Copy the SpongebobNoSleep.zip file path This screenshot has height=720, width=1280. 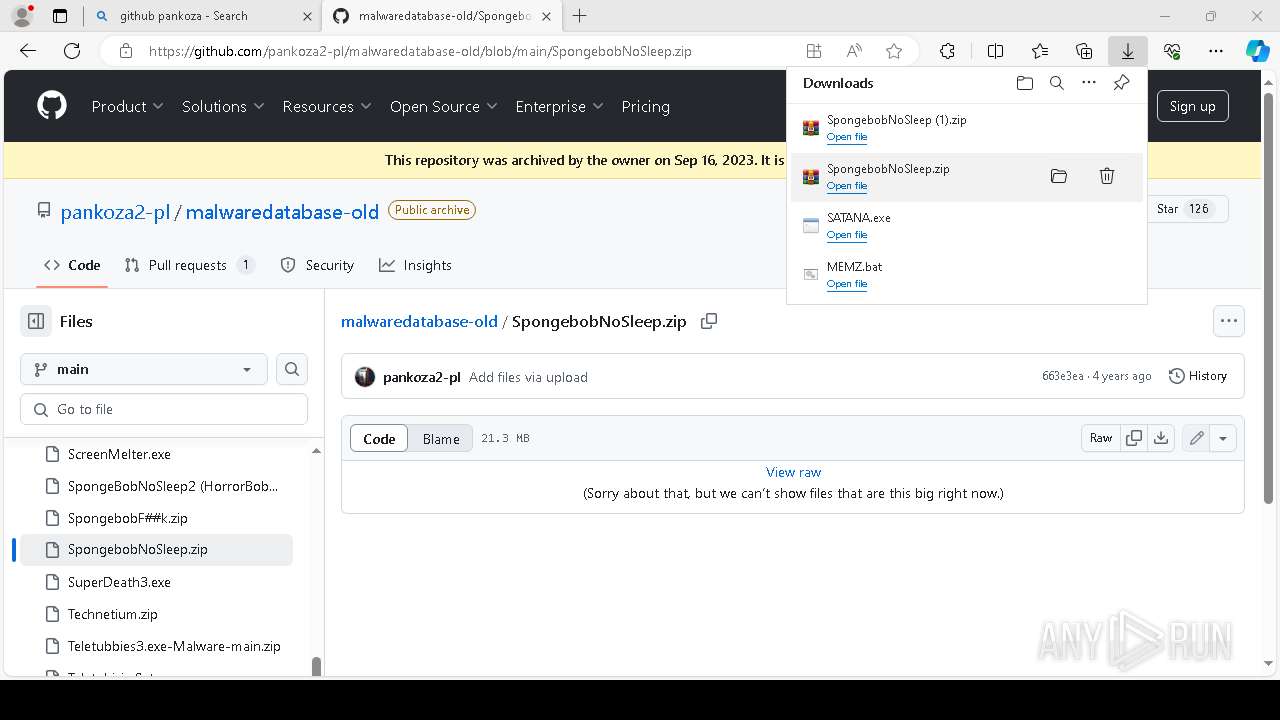(x=709, y=321)
